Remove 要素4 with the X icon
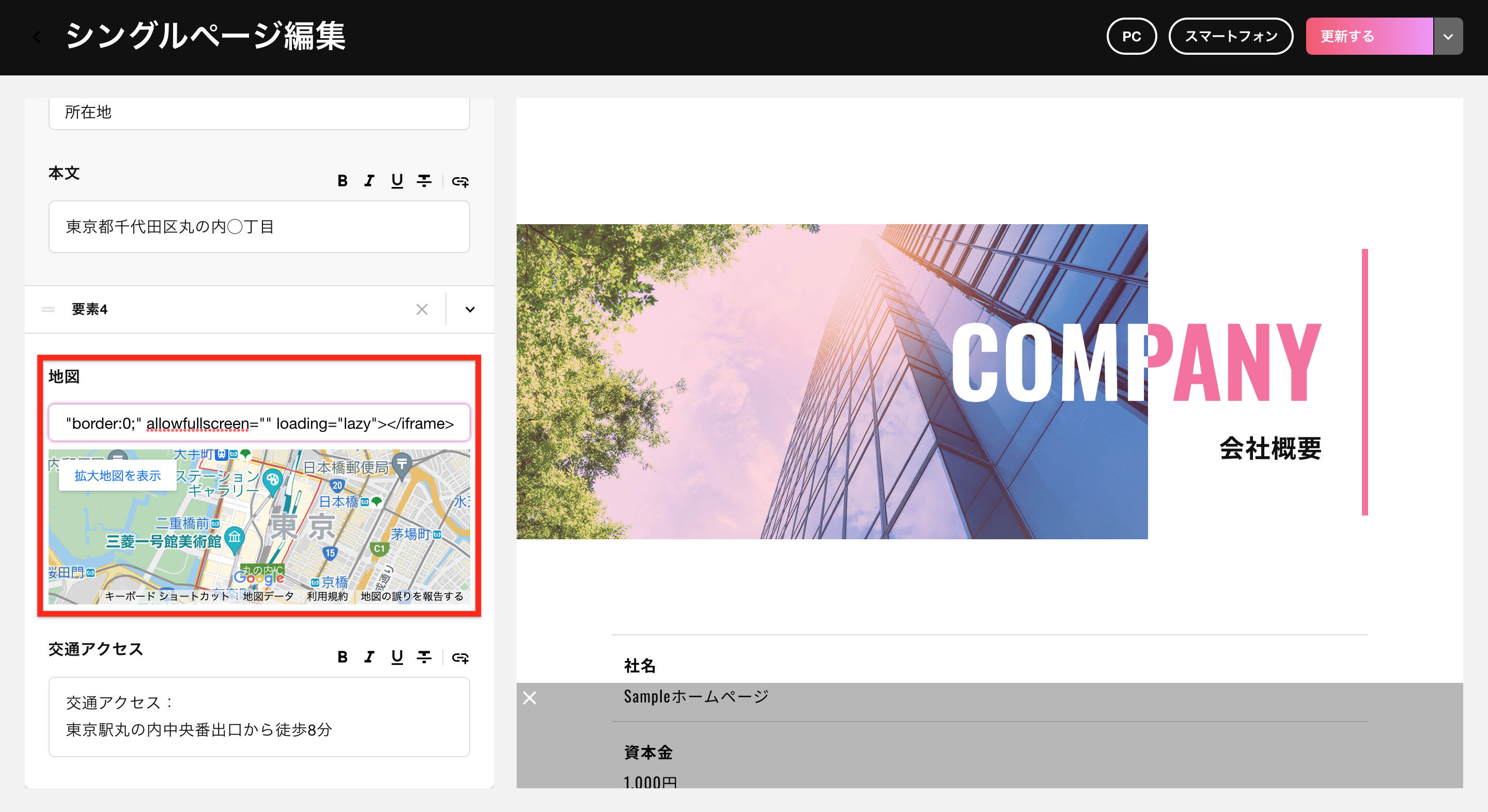This screenshot has width=1488, height=812. point(422,309)
